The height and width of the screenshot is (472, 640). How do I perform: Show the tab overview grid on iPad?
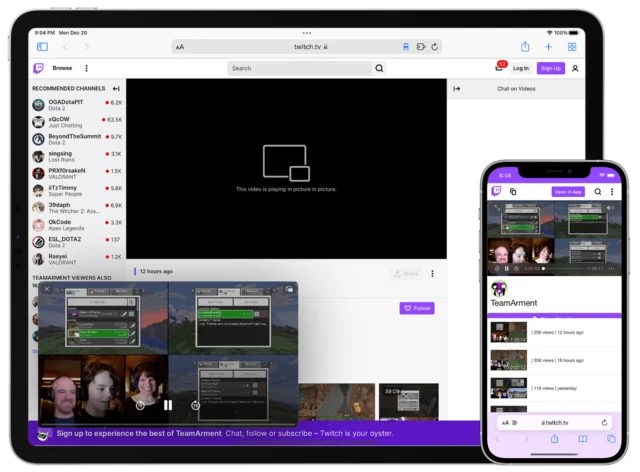coord(572,47)
